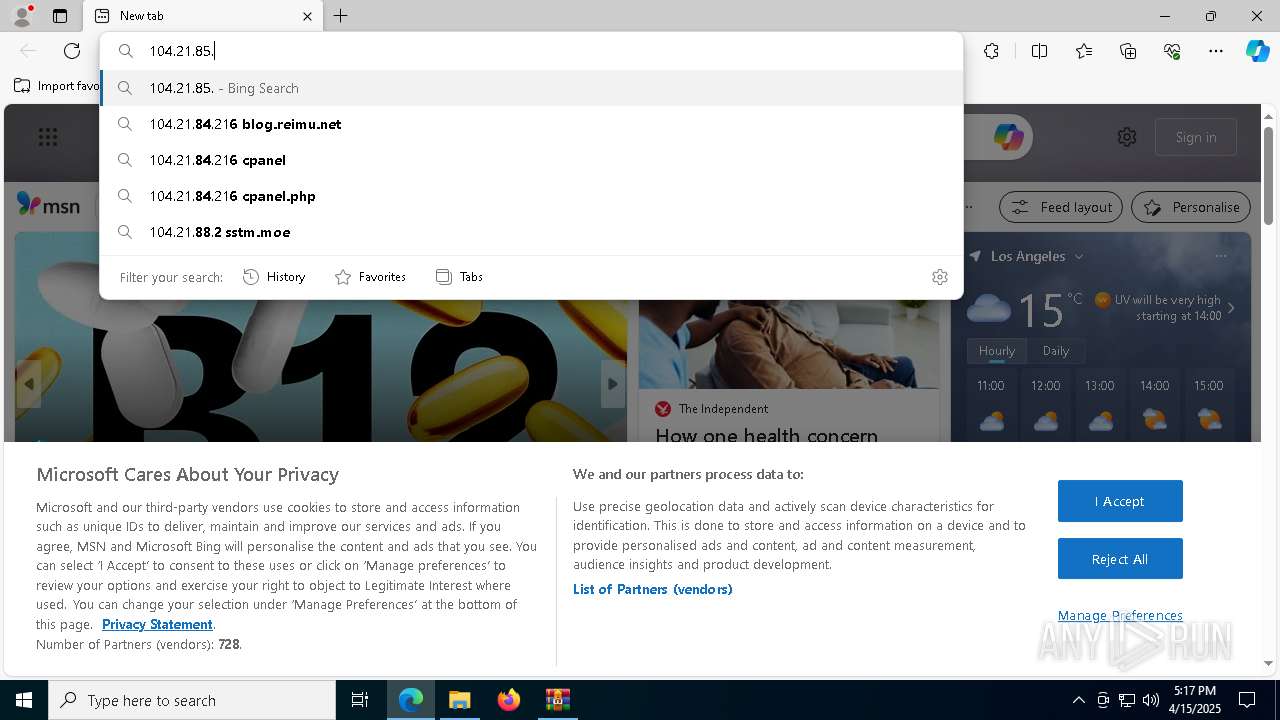Open the Collections toolbar icon
This screenshot has width=1280, height=720.
click(1128, 51)
